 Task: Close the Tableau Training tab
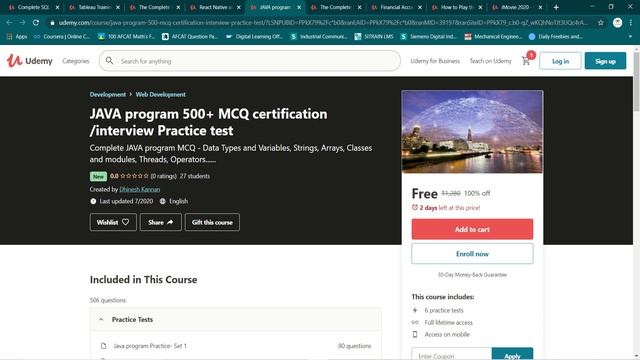118,7
